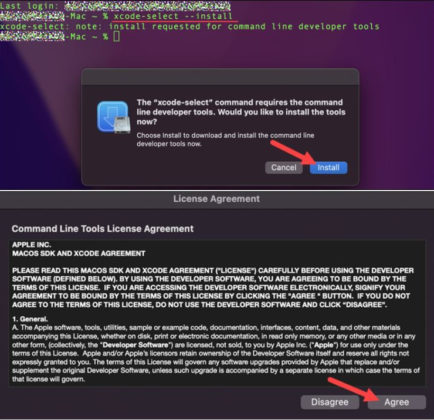Click the software installer icon in the dialog
Image resolution: width=434 pixels, height=420 pixels.
point(113,117)
